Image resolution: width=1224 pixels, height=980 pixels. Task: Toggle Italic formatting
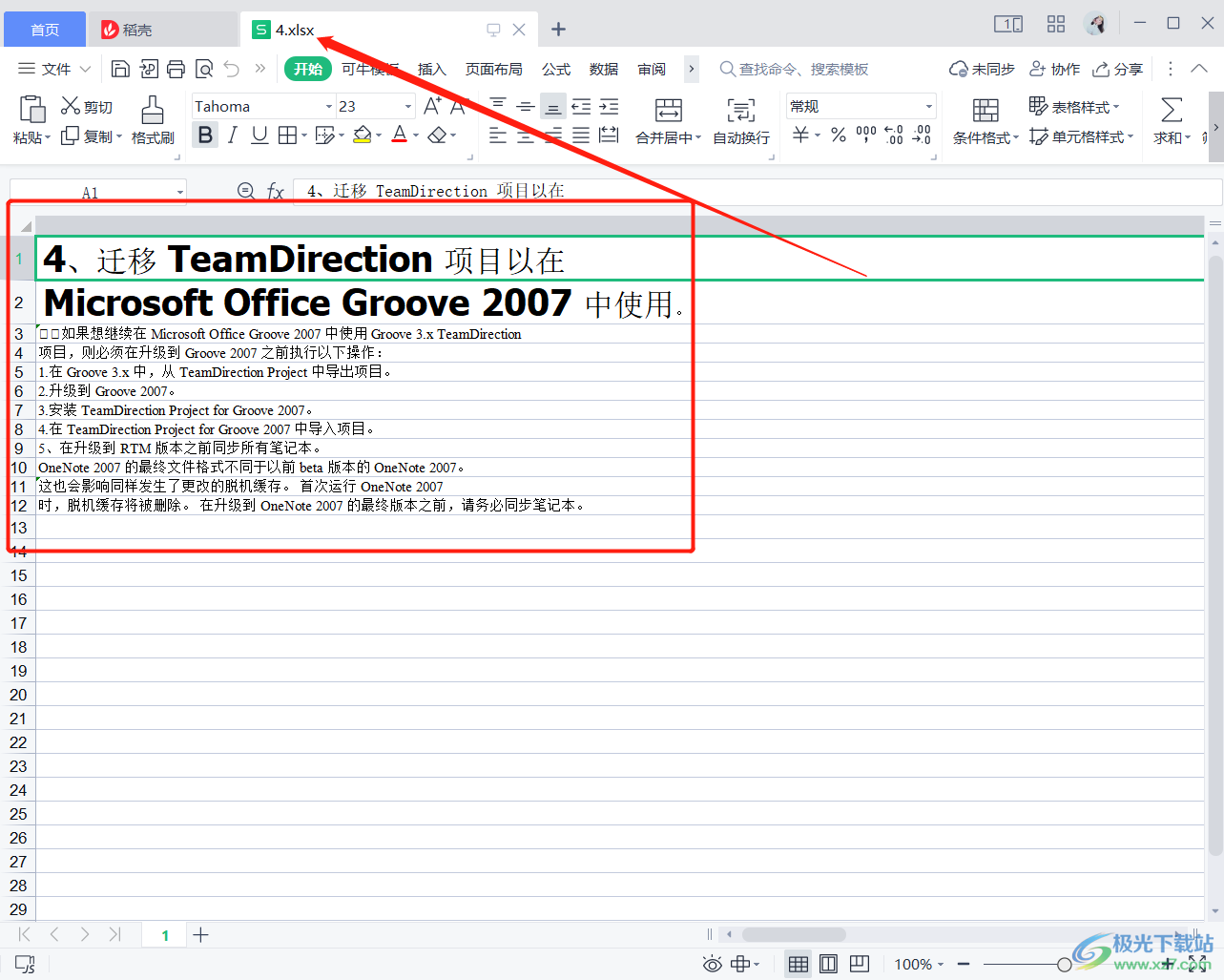click(x=232, y=136)
